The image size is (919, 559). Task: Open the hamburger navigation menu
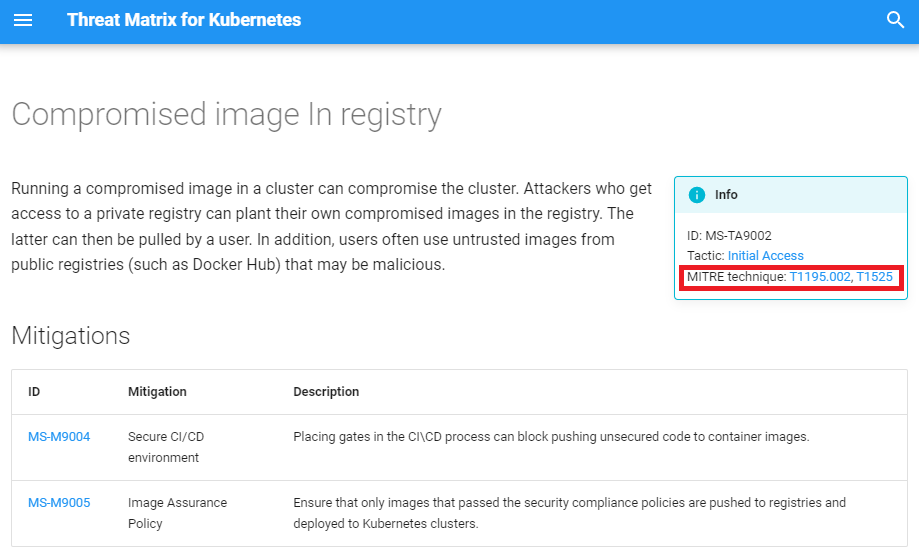(x=23, y=20)
